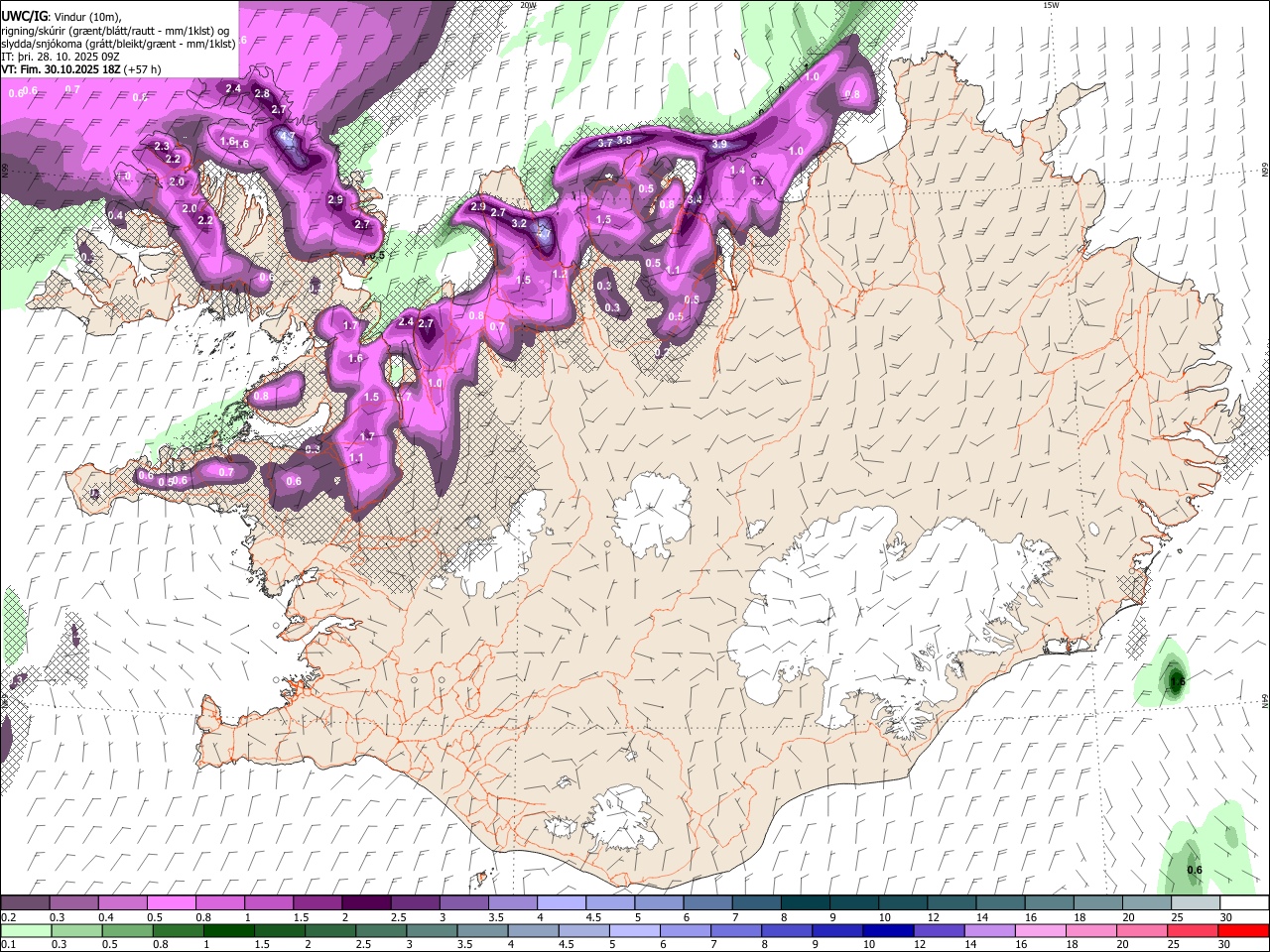Image resolution: width=1270 pixels, height=952 pixels.
Task: Click the darkest green swatch between 1 and 1.5 in lower legend row
Action: tap(230, 930)
